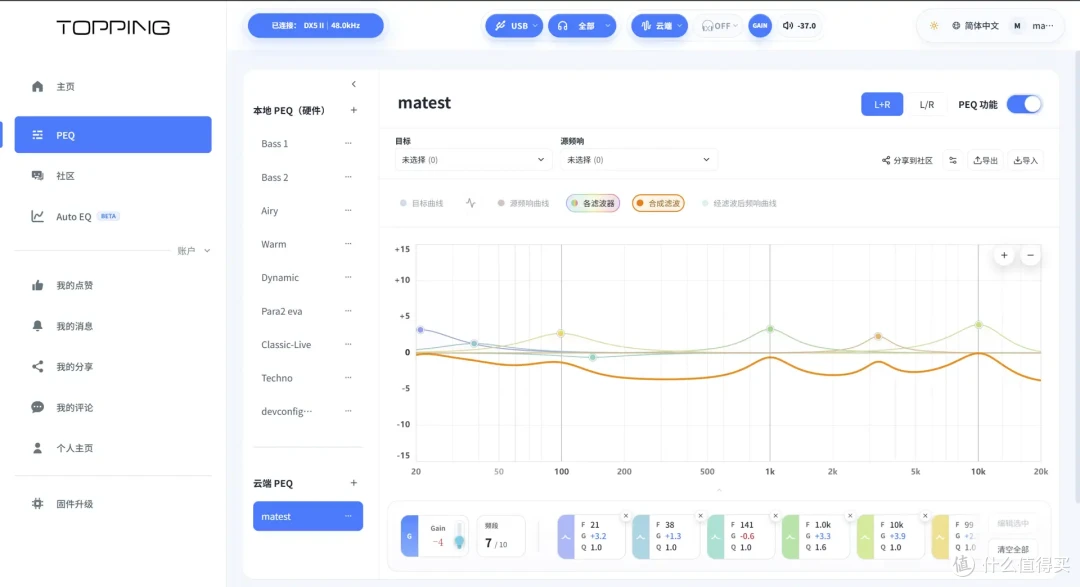The image size is (1080, 587).
Task: Click the settings sliders icon beside 分享到社区
Action: [953, 161]
